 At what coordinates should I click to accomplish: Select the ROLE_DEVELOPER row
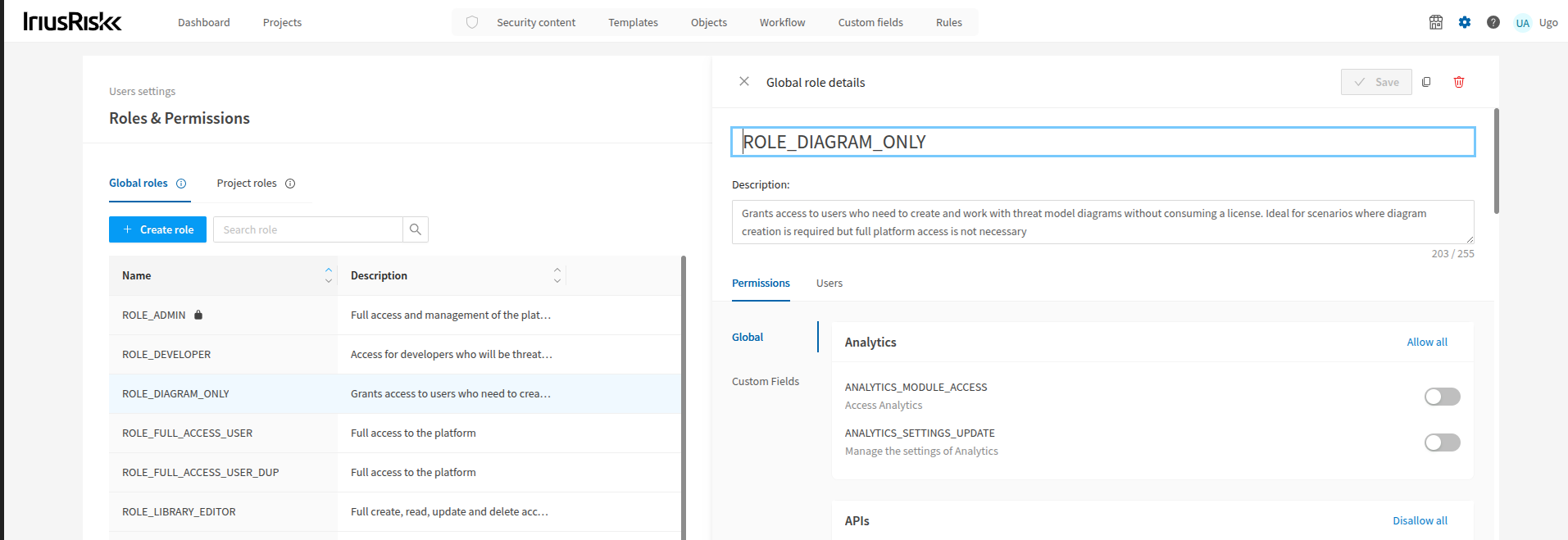coord(395,354)
